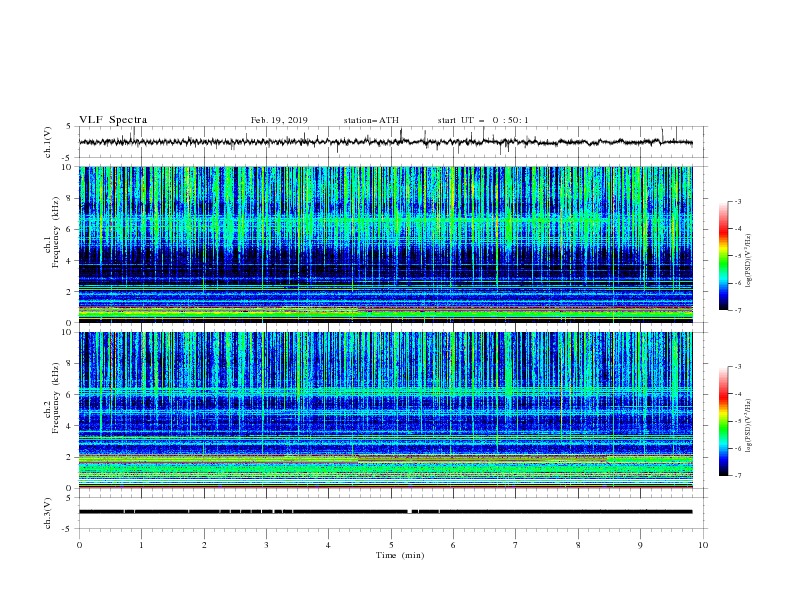Viewport: 792px width, 612px height.
Task: Click the log(PSD) label beside ch.2 color bar
Action: coord(748,426)
